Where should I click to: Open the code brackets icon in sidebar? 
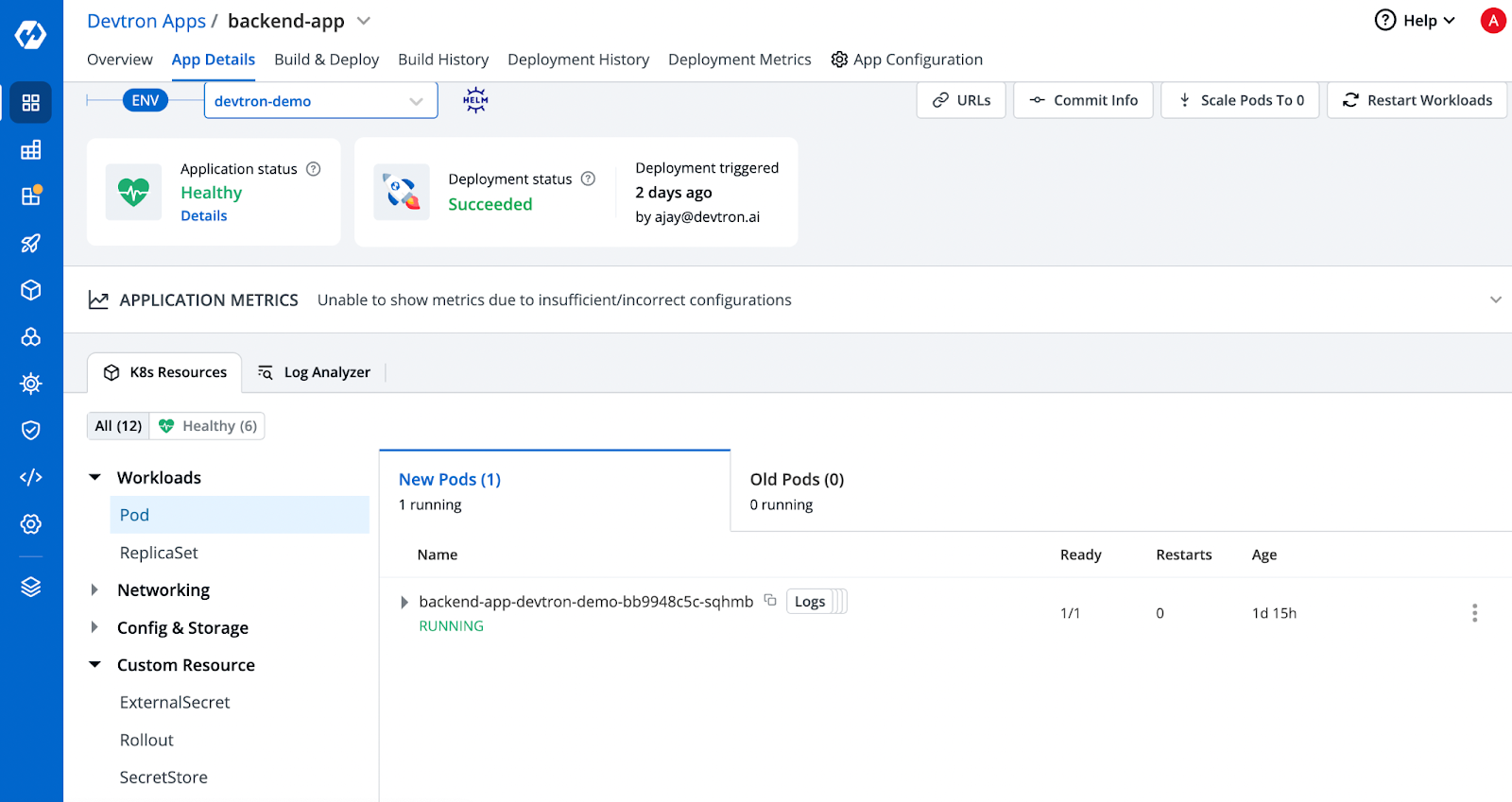[x=30, y=477]
